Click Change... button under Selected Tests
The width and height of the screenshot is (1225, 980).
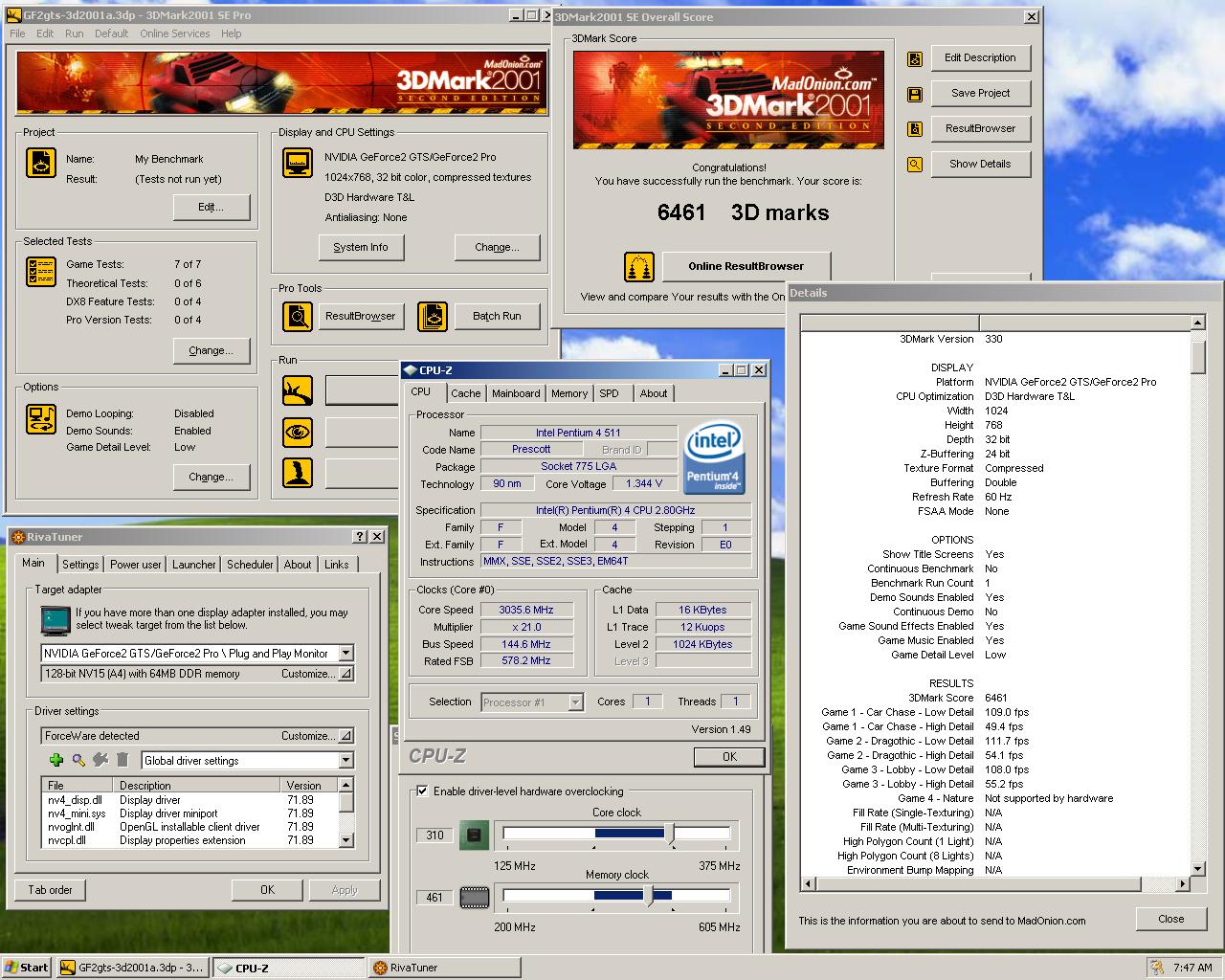(212, 350)
